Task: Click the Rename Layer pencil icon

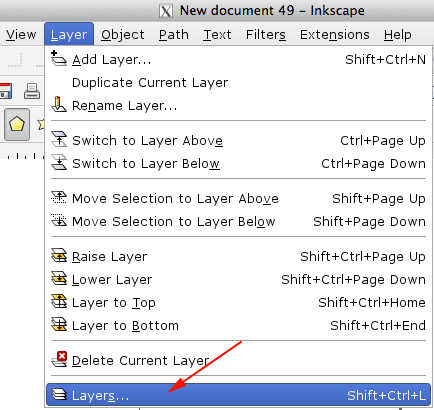Action: click(x=59, y=104)
